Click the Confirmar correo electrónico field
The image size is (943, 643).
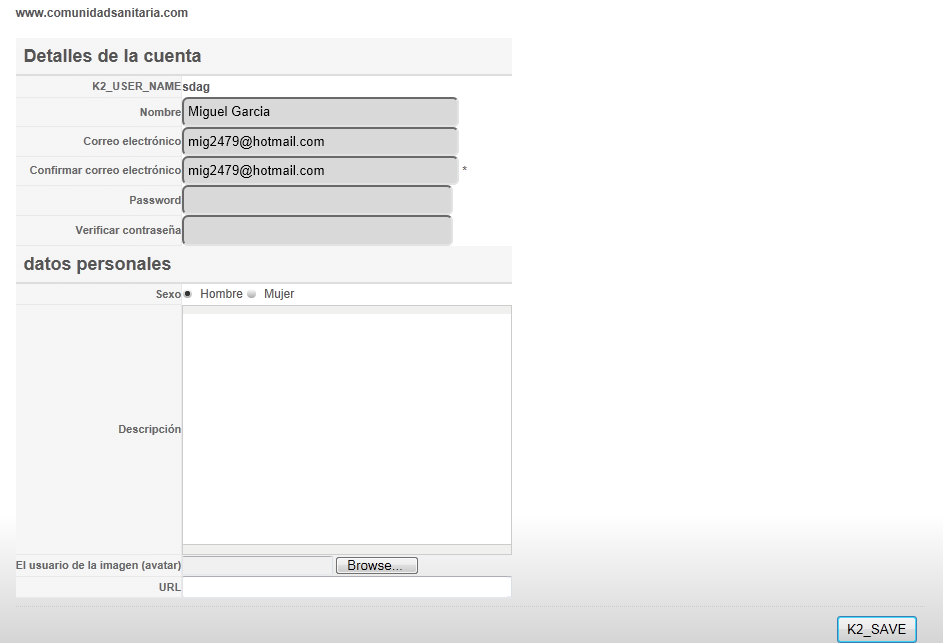320,171
